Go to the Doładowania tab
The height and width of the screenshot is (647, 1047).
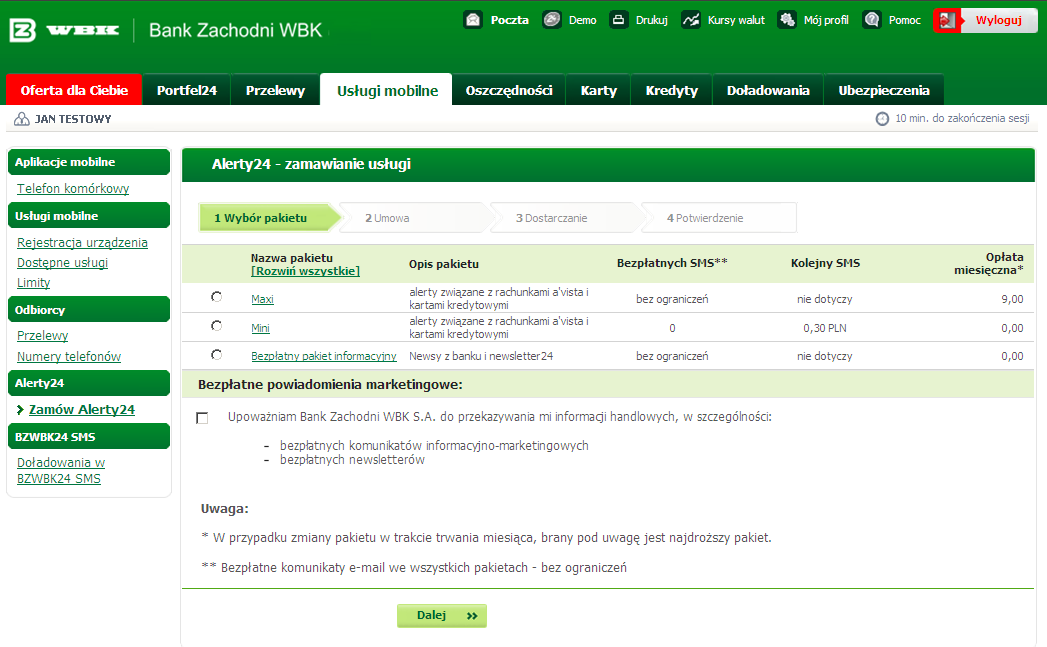[x=768, y=90]
